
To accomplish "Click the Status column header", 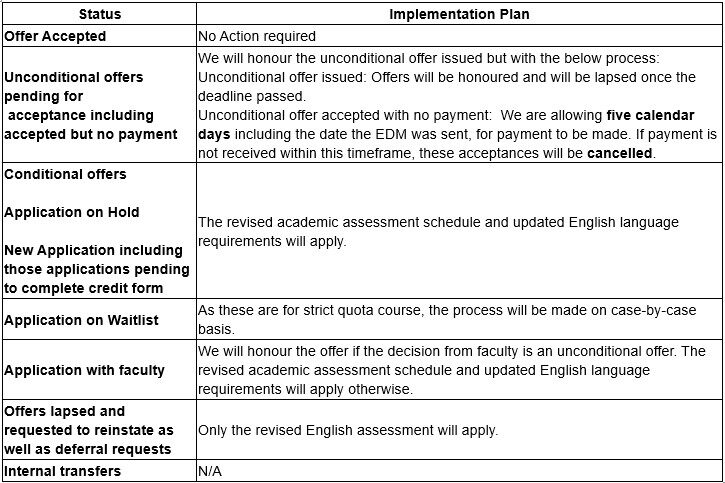I will (100, 15).
